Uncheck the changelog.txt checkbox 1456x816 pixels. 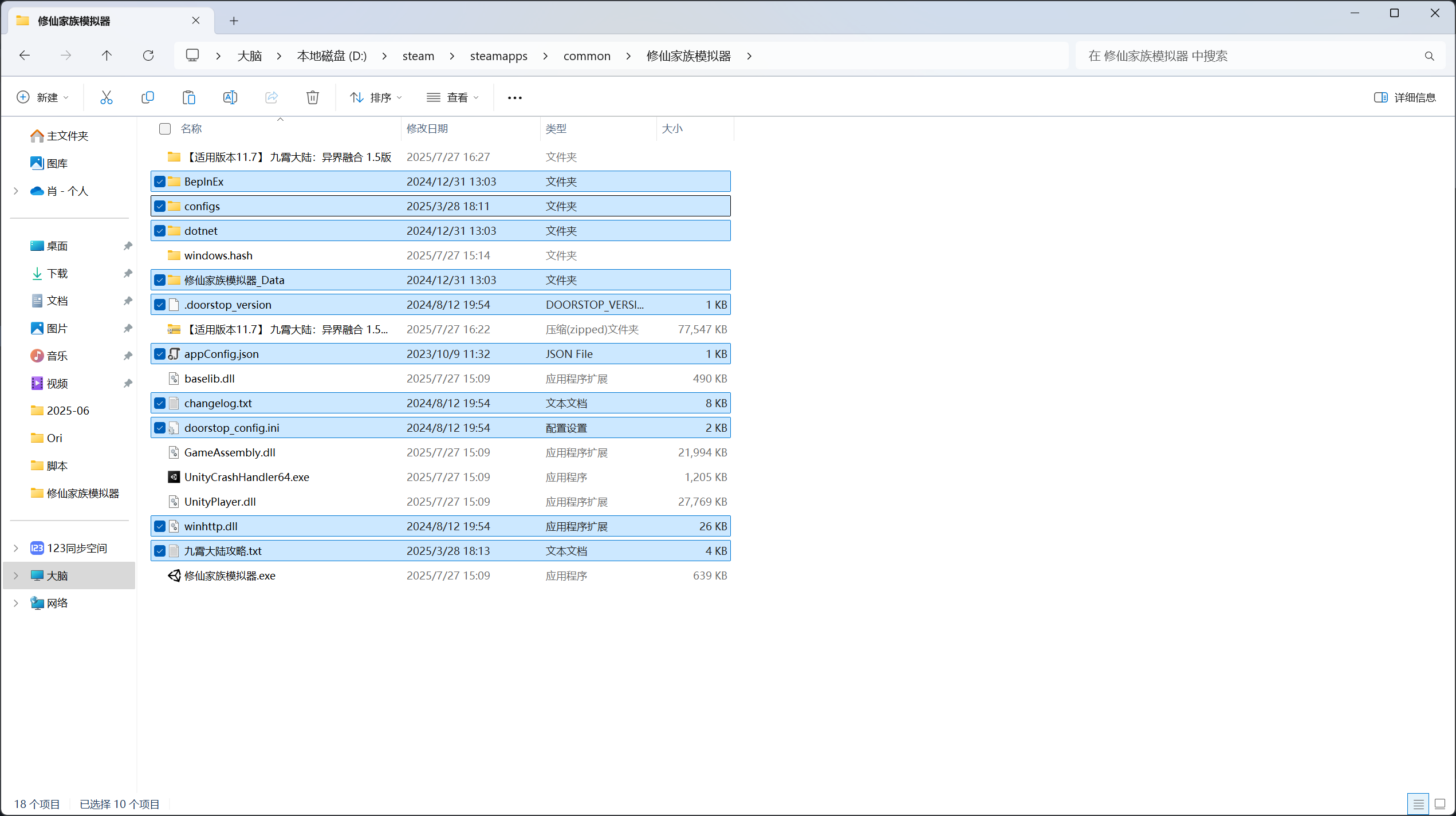point(160,403)
